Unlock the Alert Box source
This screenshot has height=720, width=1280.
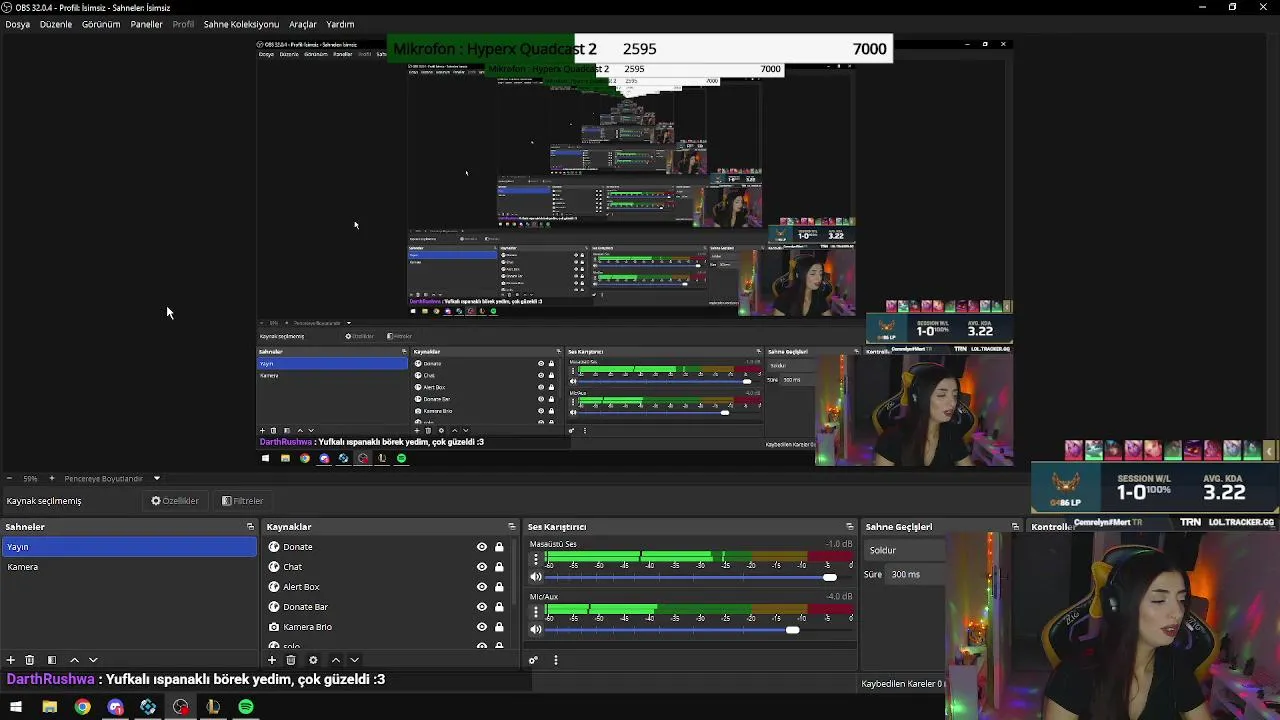tap(499, 587)
